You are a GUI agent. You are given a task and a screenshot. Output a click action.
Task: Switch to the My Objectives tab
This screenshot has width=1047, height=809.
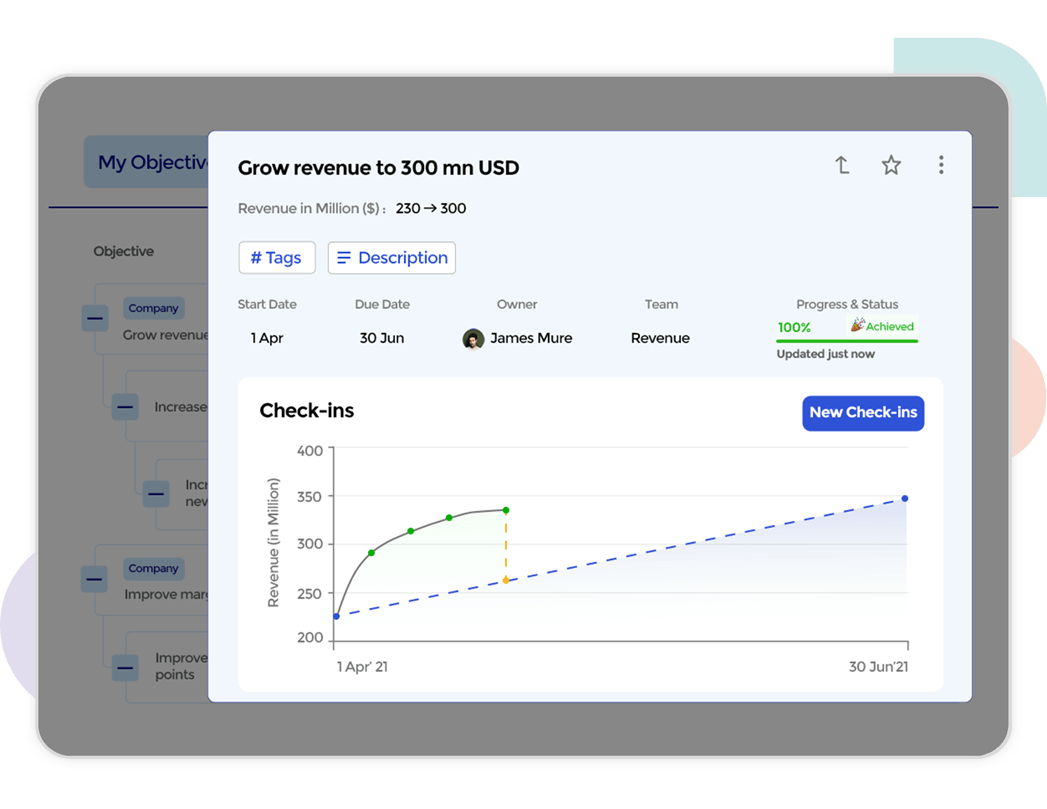pyautogui.click(x=147, y=162)
